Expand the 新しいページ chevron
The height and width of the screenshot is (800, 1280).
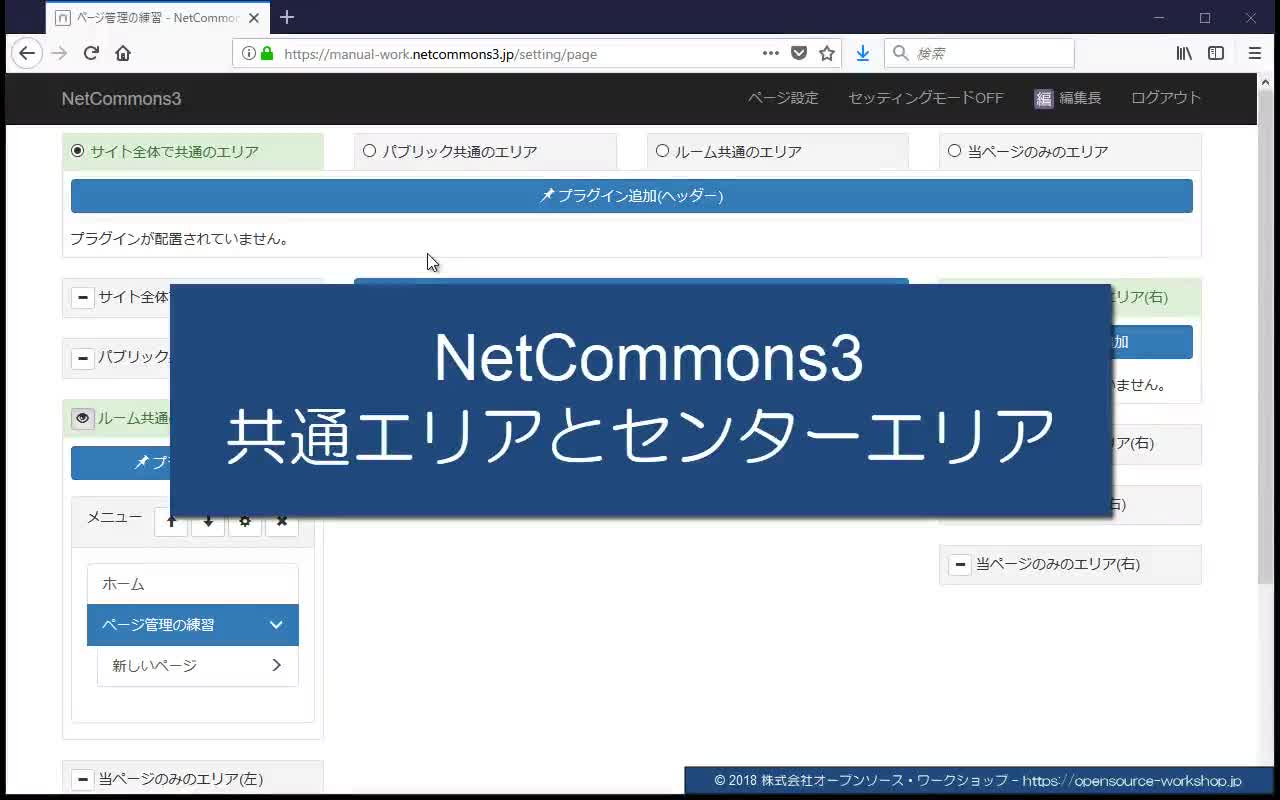[276, 665]
